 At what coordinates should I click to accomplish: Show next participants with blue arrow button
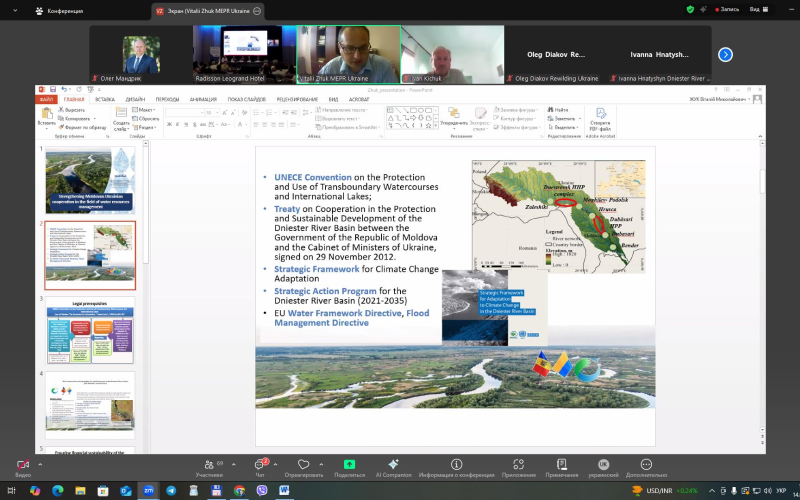(x=725, y=55)
